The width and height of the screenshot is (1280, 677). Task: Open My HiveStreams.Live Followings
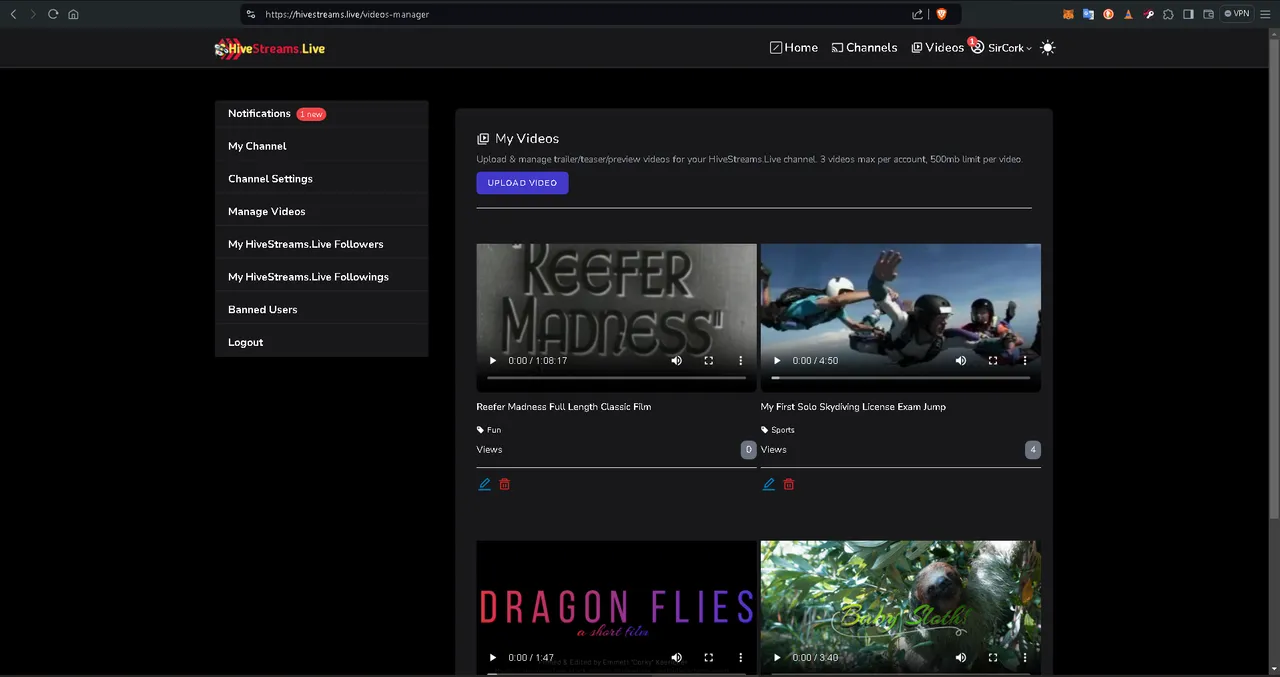pos(321,277)
